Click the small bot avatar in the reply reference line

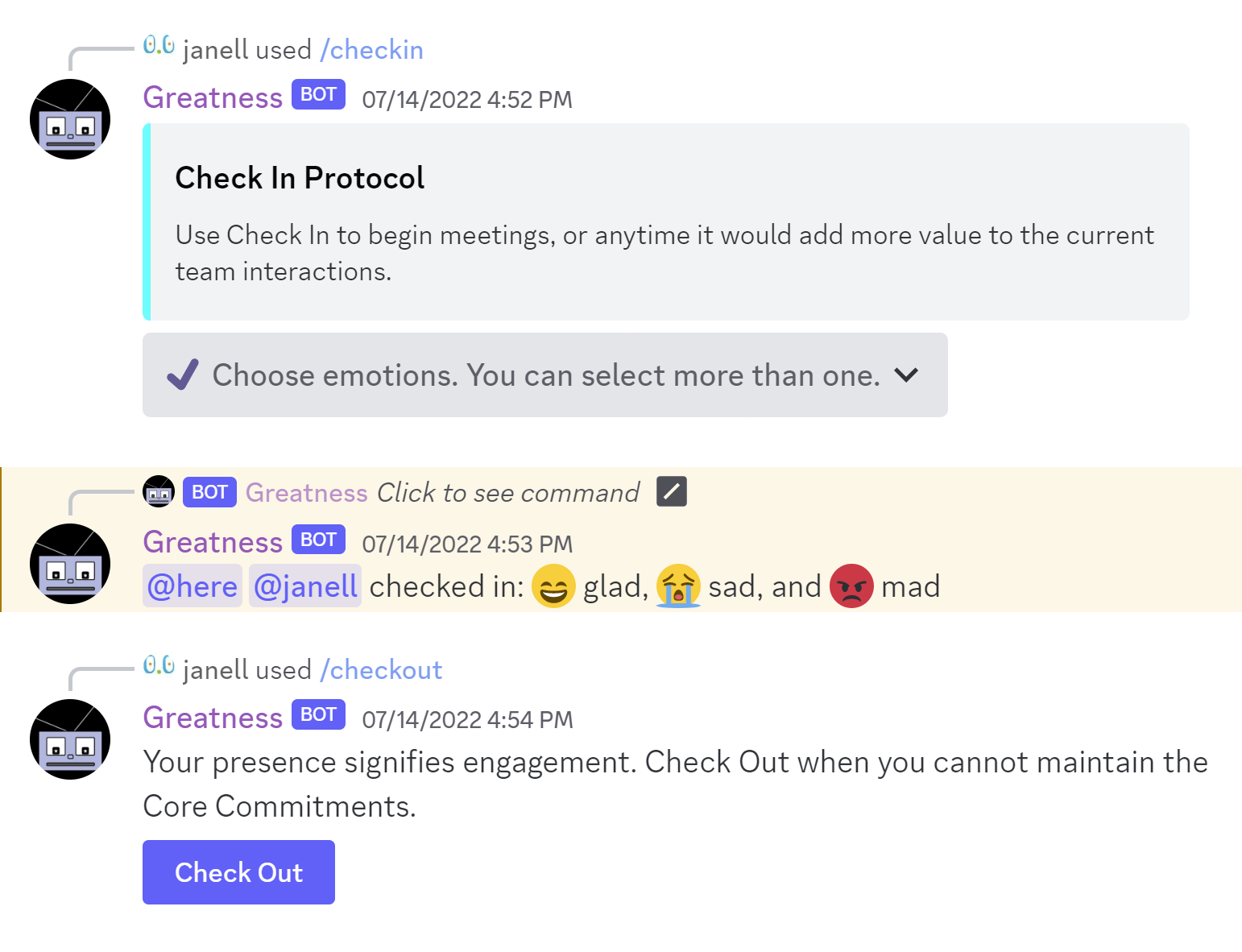coord(158,491)
